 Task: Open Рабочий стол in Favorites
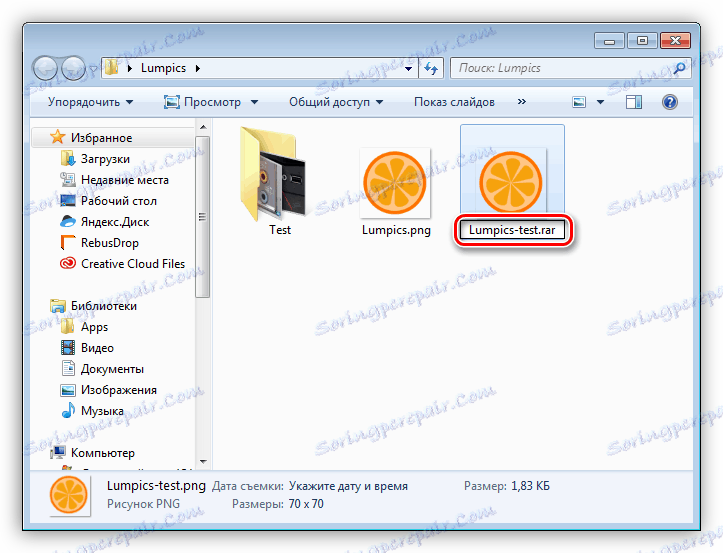tap(119, 201)
